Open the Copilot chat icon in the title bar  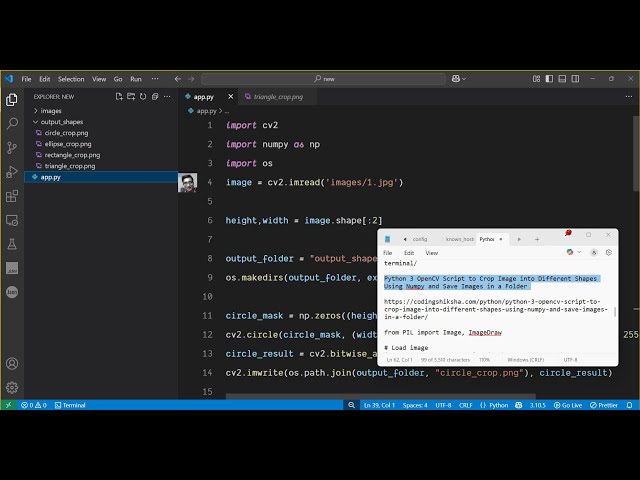click(x=456, y=79)
